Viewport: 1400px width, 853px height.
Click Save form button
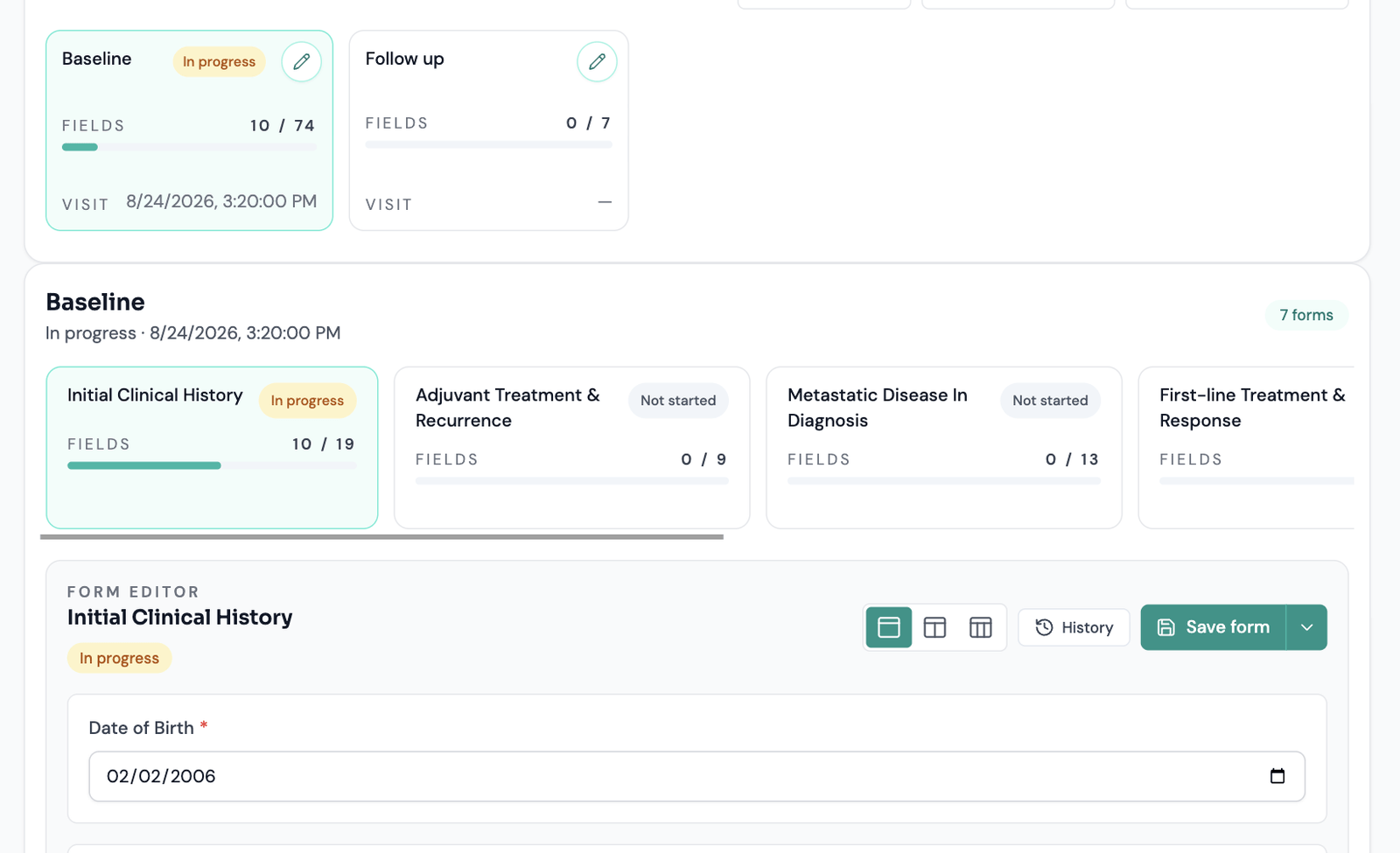(x=1213, y=627)
